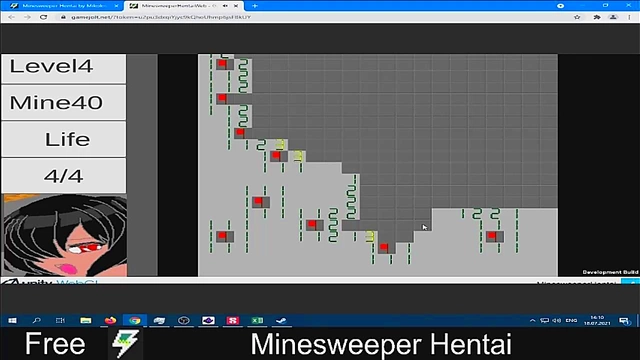
Task: Click the red flag beside unrevealed top row
Action: click(x=225, y=99)
